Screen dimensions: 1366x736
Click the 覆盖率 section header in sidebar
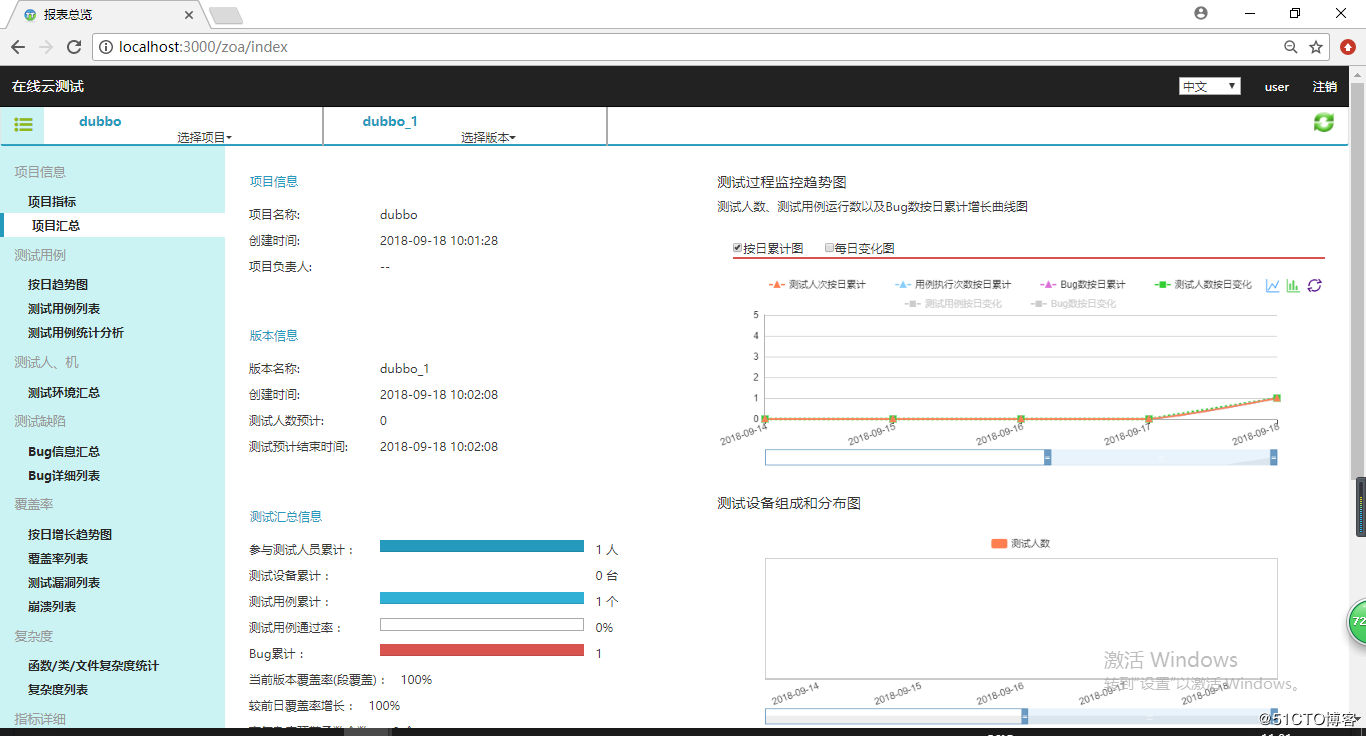click(x=34, y=505)
